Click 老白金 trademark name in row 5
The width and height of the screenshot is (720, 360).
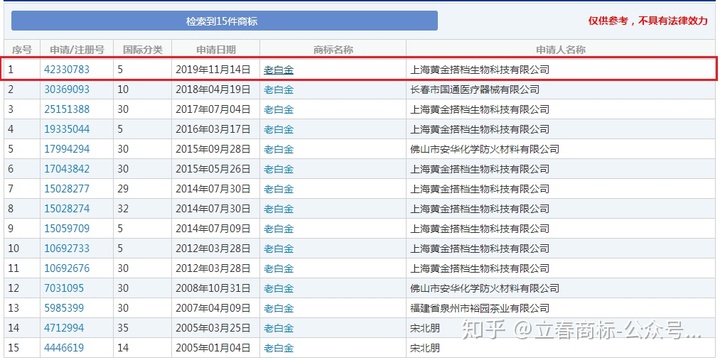click(x=278, y=150)
